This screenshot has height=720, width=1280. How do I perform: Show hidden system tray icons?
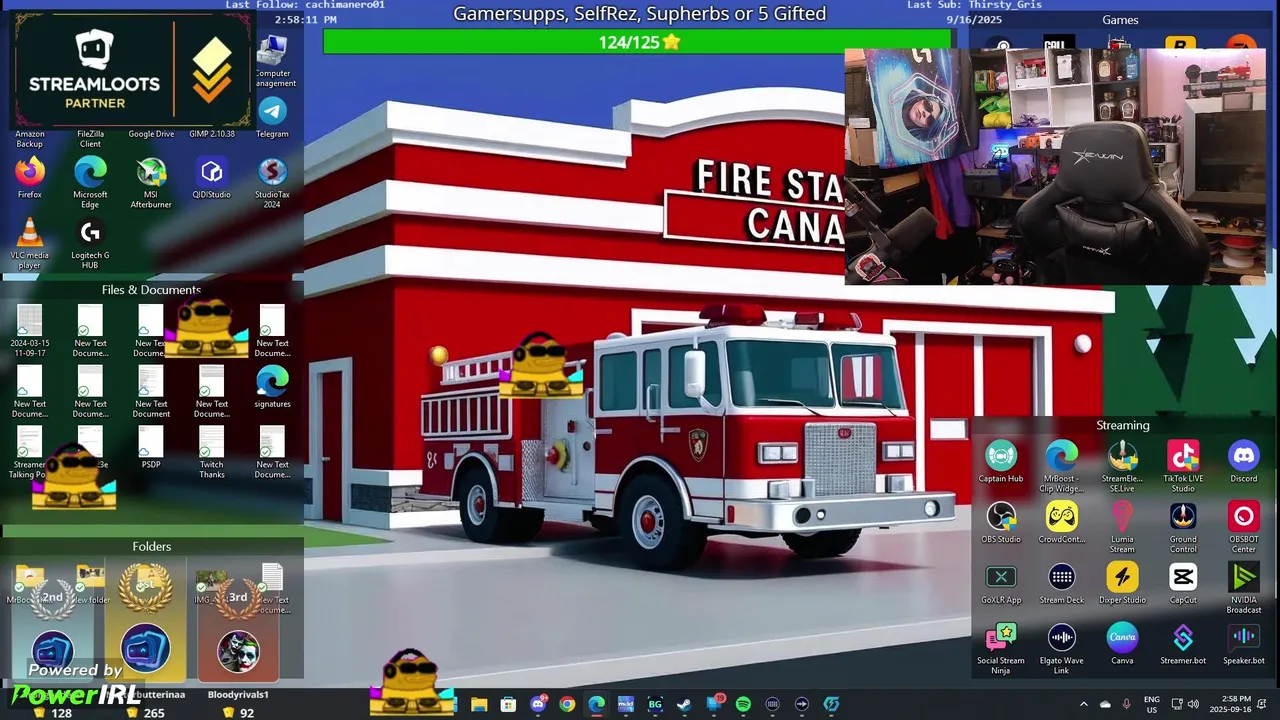click(1083, 704)
